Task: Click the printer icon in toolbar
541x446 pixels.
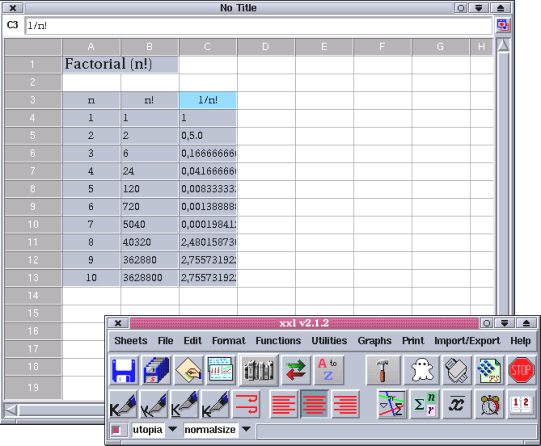Action: pyautogui.click(x=457, y=370)
